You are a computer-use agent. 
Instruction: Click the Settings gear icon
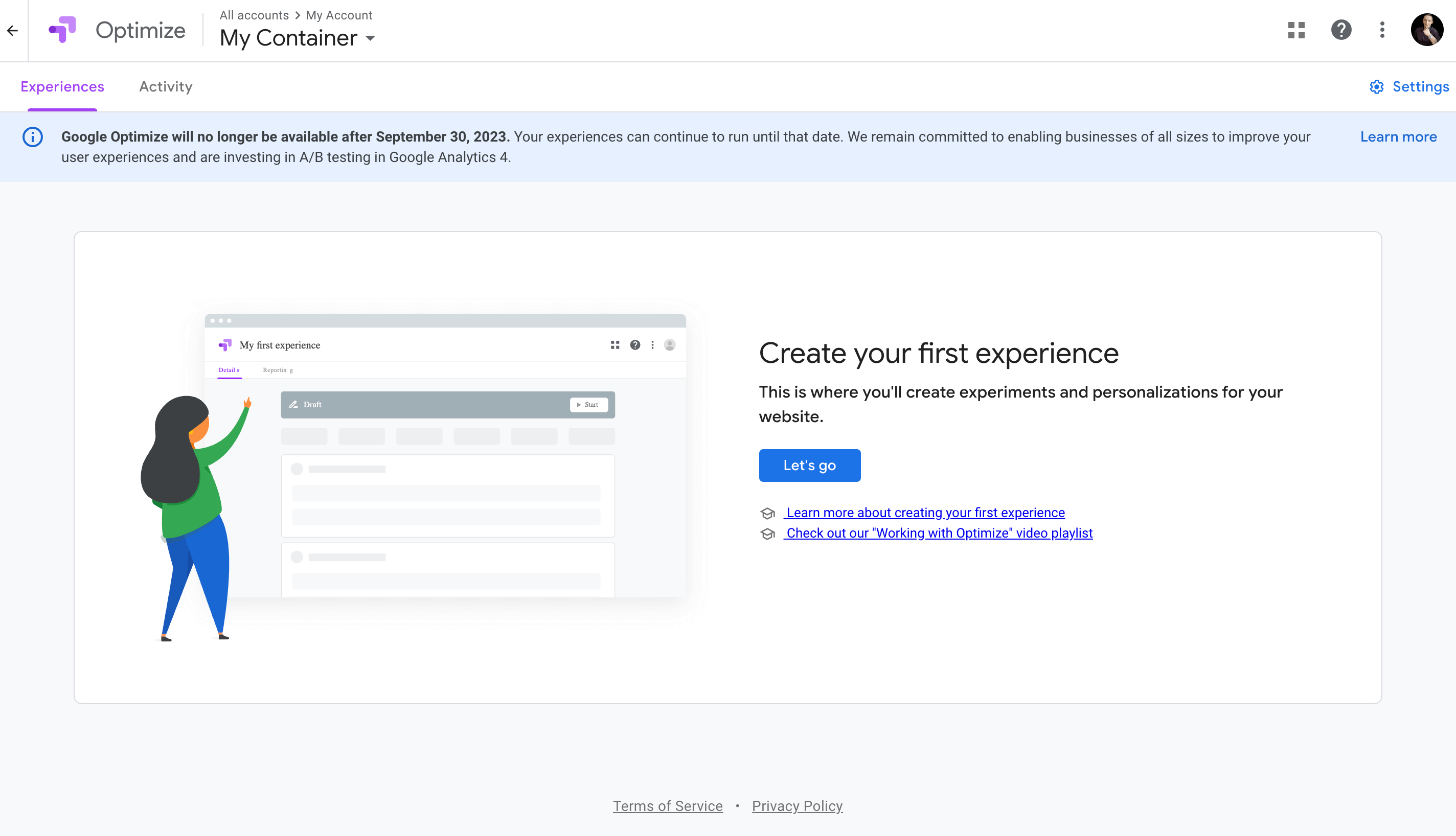[1377, 87]
